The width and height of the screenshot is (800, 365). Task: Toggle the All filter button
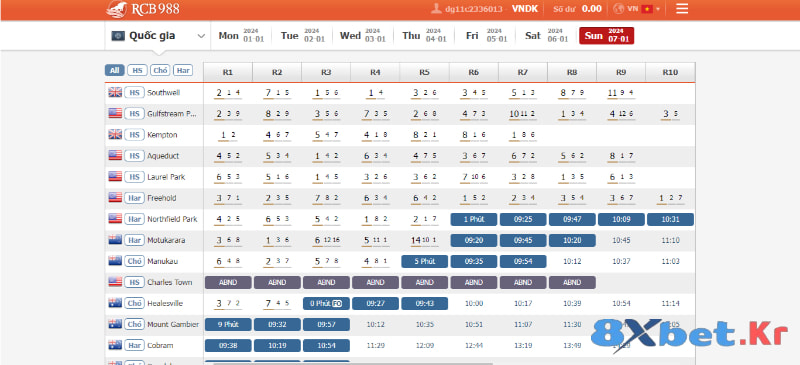point(115,70)
